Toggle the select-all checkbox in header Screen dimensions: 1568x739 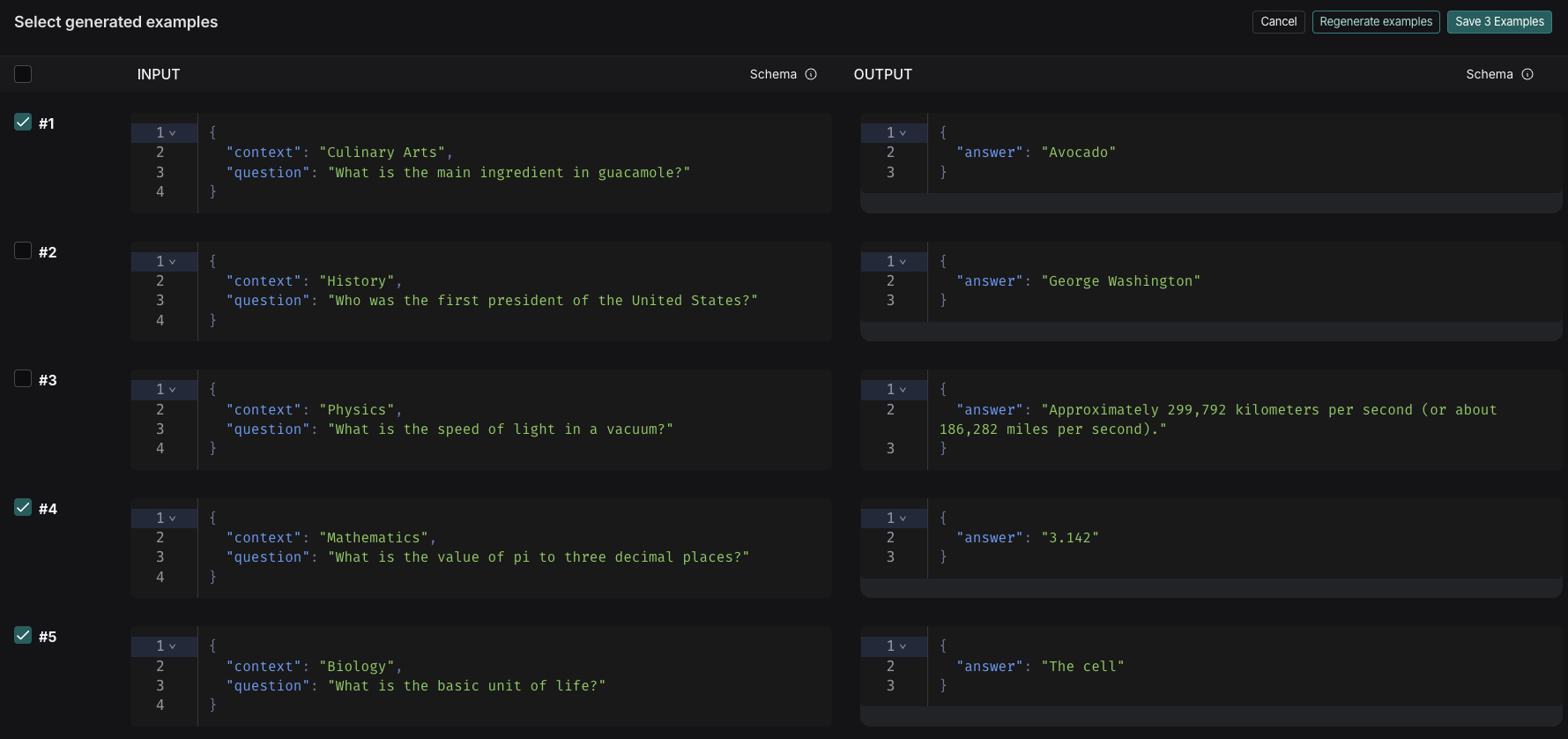pos(23,74)
